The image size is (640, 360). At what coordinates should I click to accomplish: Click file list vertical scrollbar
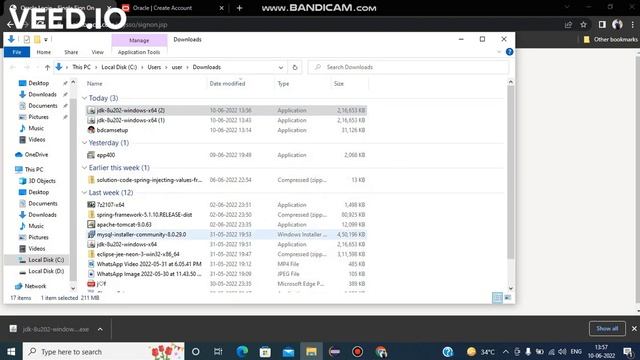point(510,171)
